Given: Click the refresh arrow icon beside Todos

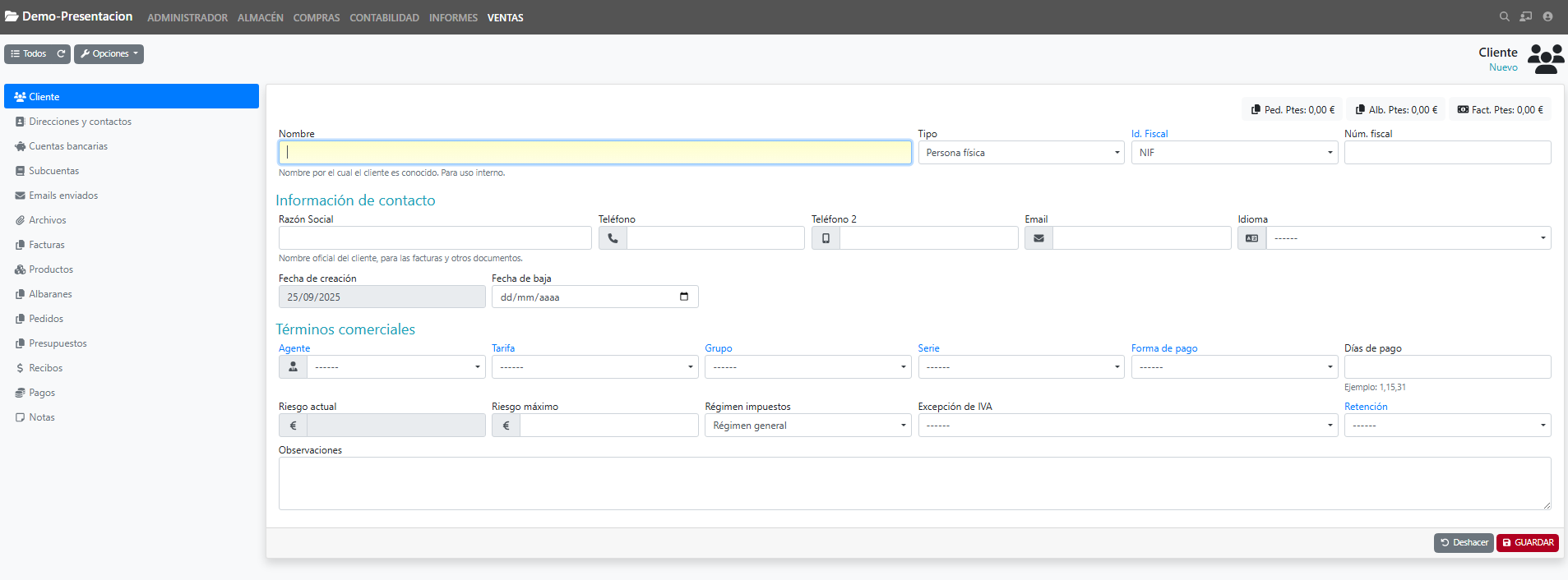Looking at the screenshot, I should (61, 53).
